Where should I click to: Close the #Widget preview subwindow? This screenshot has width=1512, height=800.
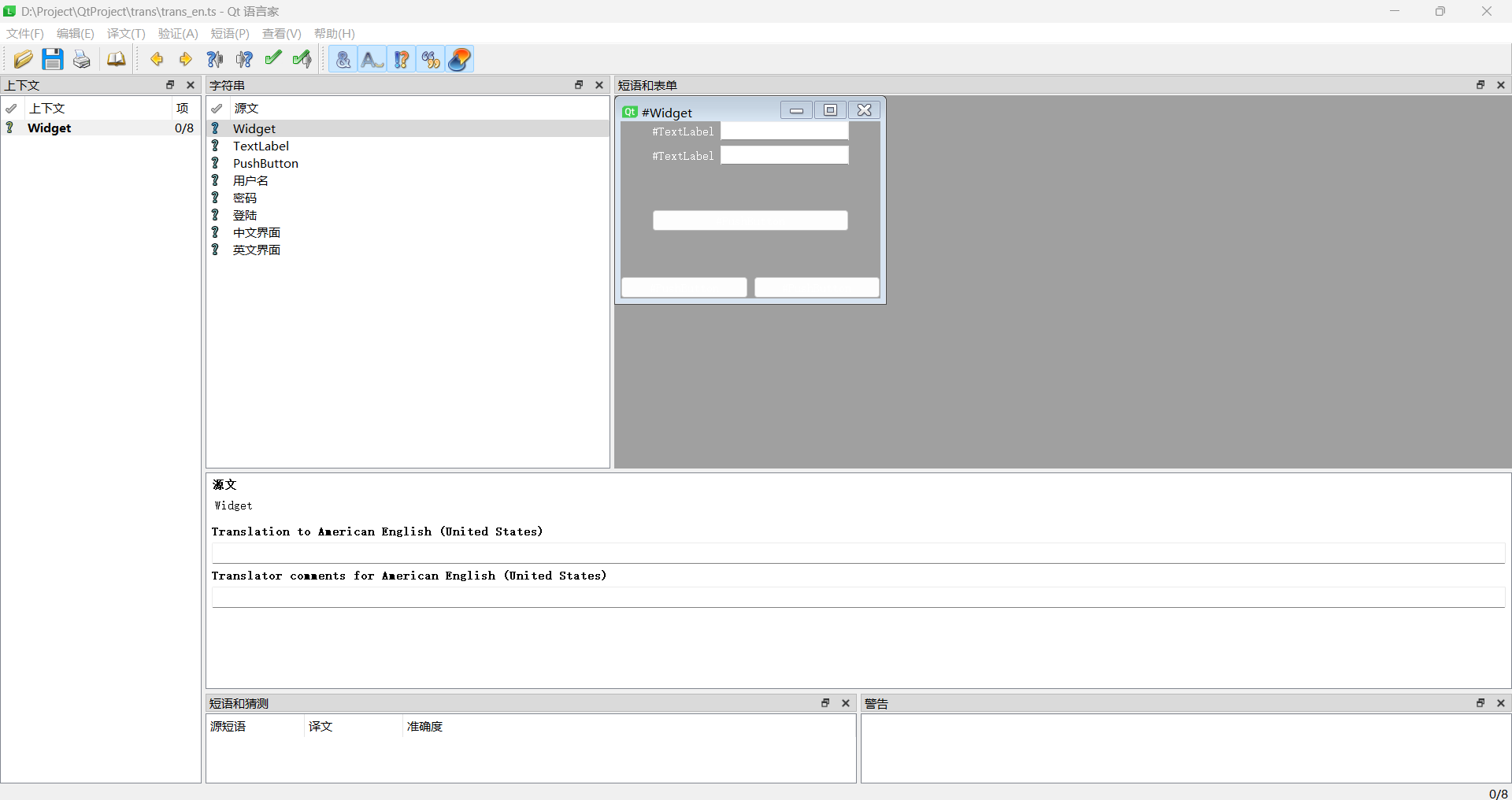(x=864, y=110)
